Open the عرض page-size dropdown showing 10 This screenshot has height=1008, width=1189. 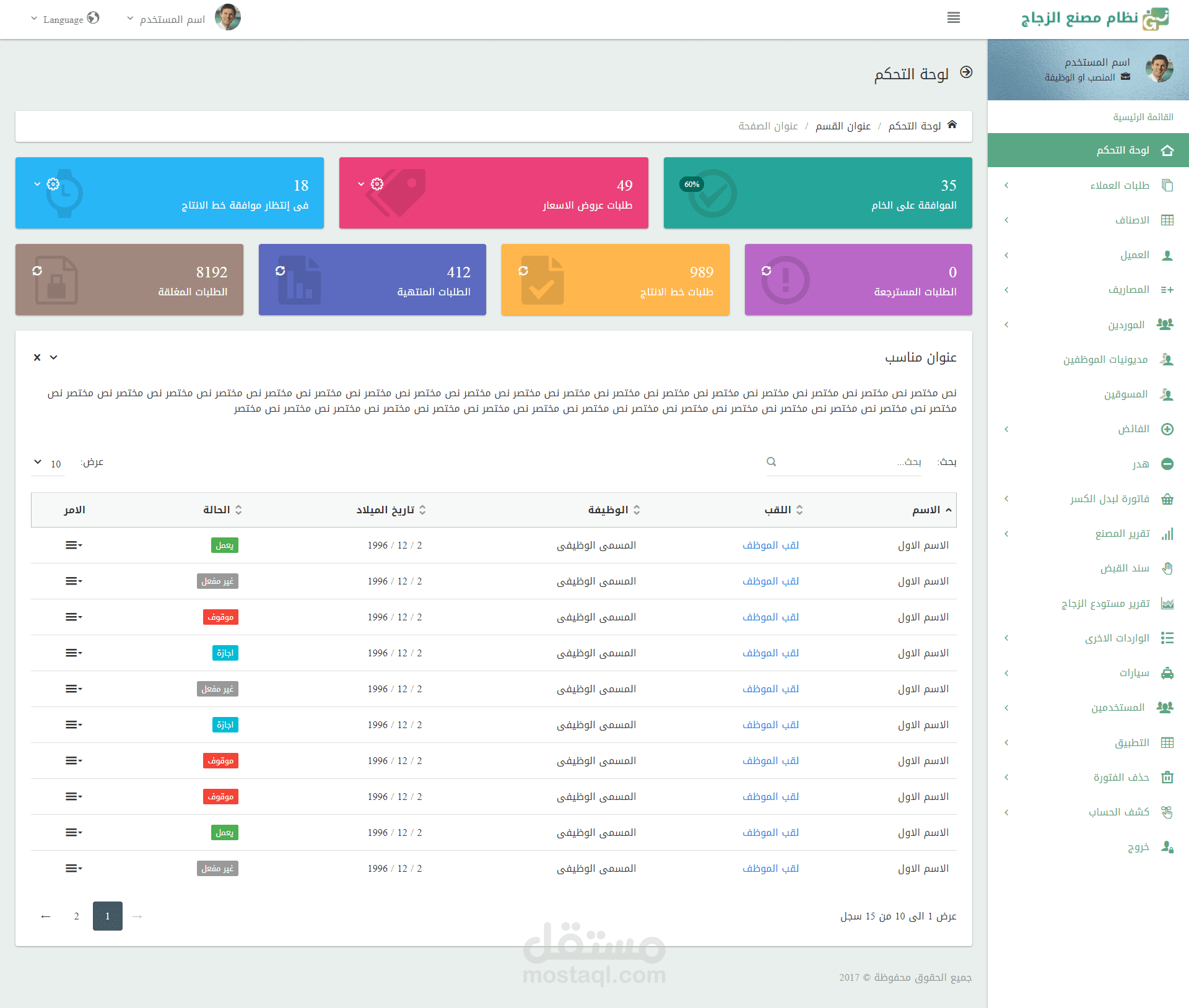(x=47, y=463)
